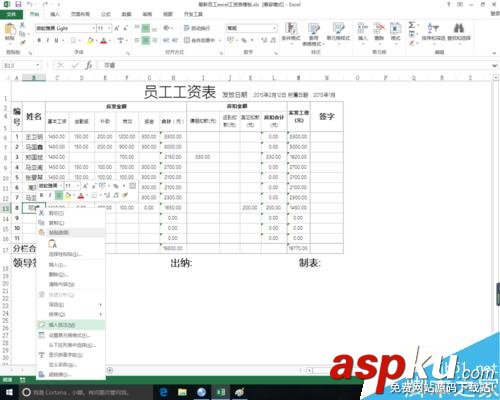
Task: Click the Clear eraser icon in ribbon
Action: (412, 43)
